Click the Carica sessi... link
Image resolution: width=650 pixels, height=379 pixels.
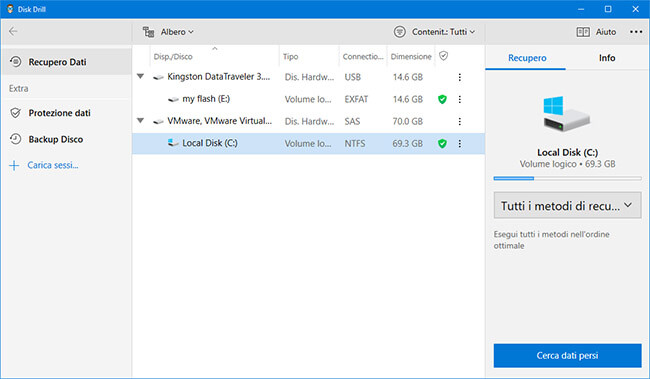pos(53,165)
